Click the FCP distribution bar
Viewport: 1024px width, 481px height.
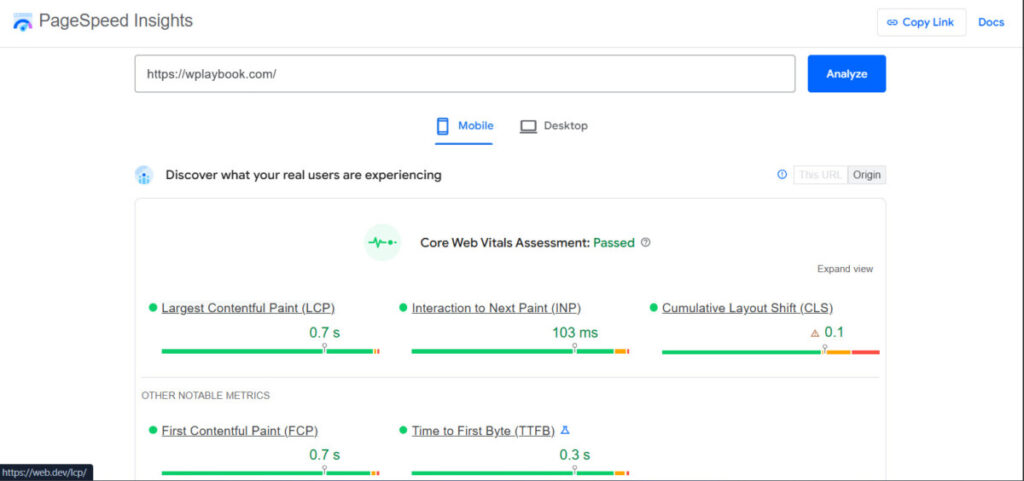point(270,473)
